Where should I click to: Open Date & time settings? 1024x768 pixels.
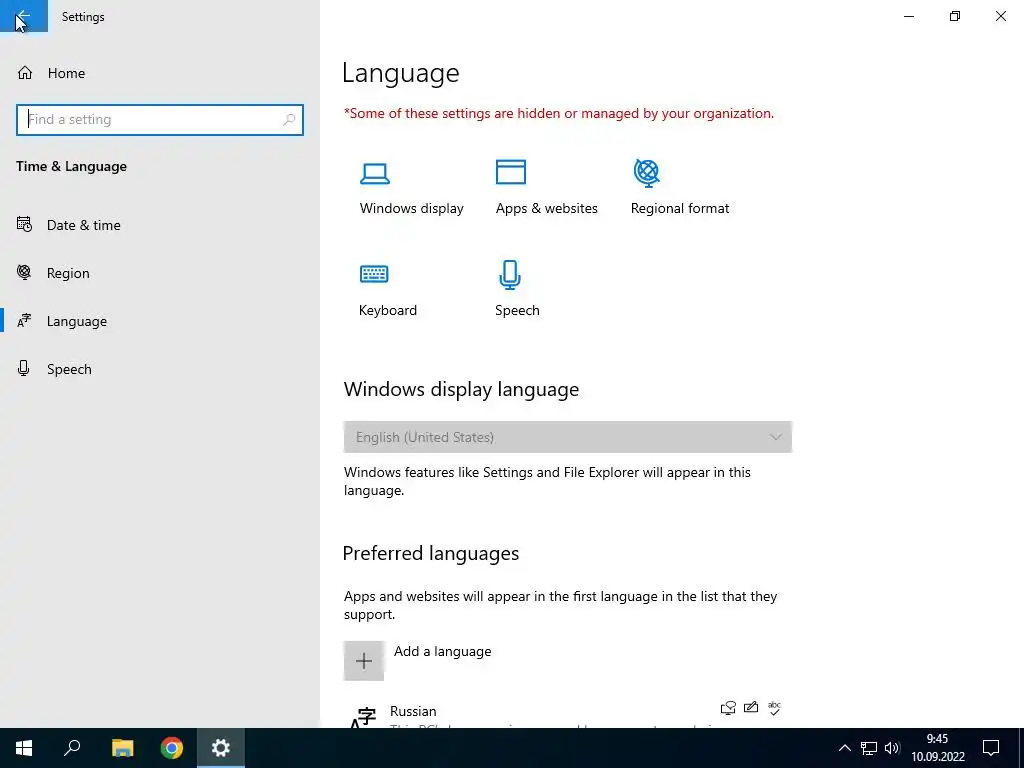[x=84, y=225]
